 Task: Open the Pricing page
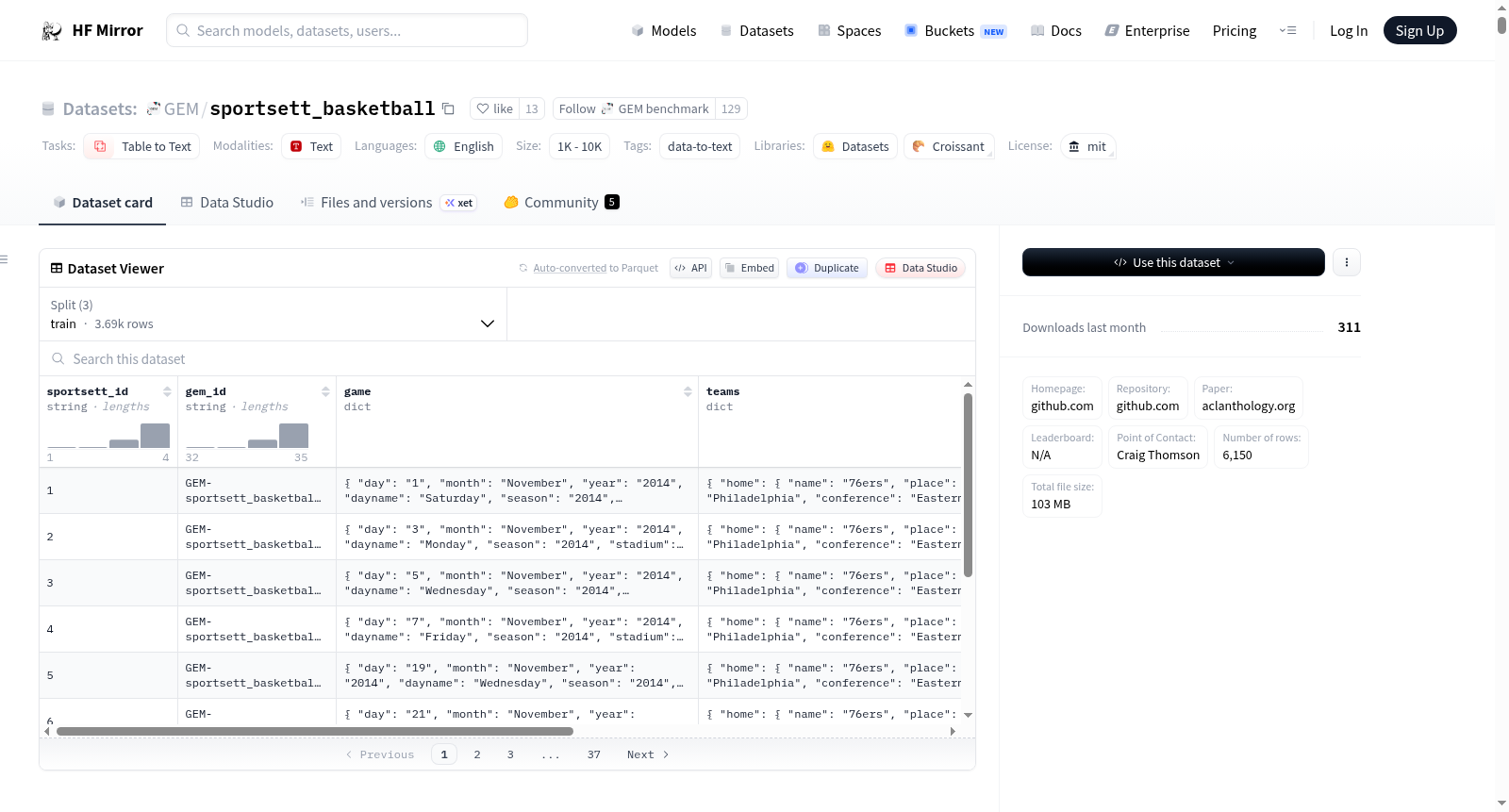(1235, 31)
